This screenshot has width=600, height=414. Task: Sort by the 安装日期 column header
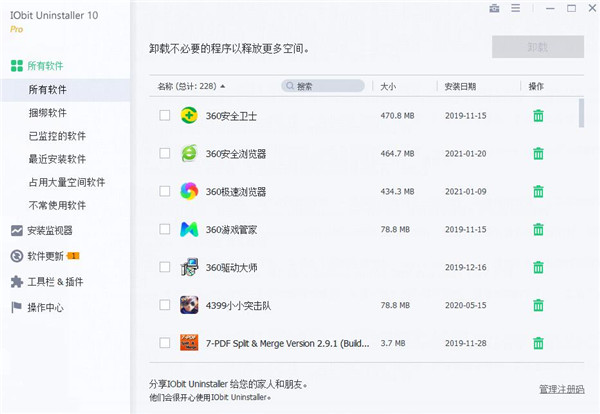[460, 86]
